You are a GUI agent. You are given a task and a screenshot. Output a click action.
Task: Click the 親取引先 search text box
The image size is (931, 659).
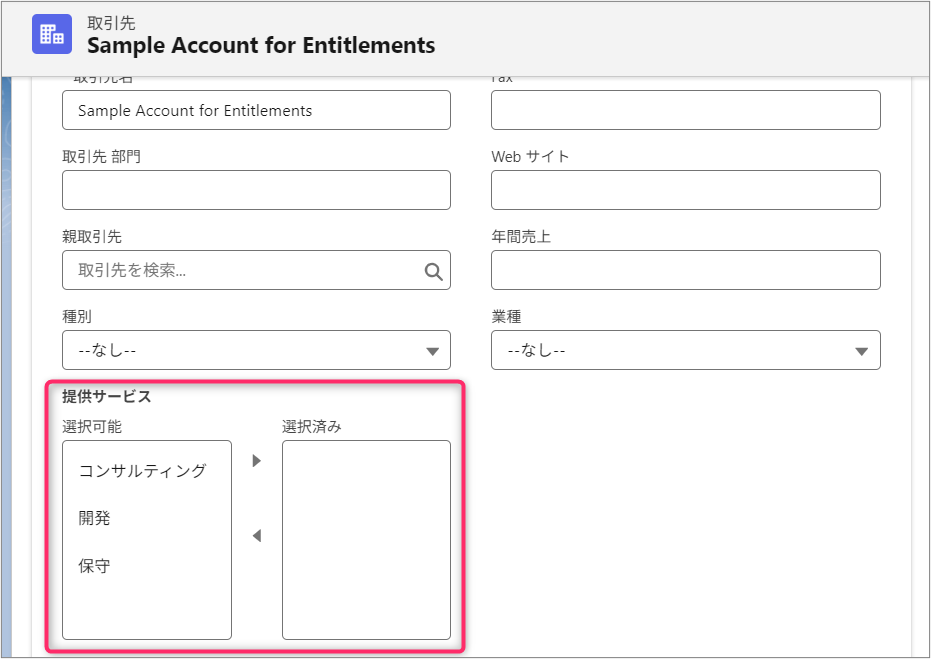pos(240,271)
